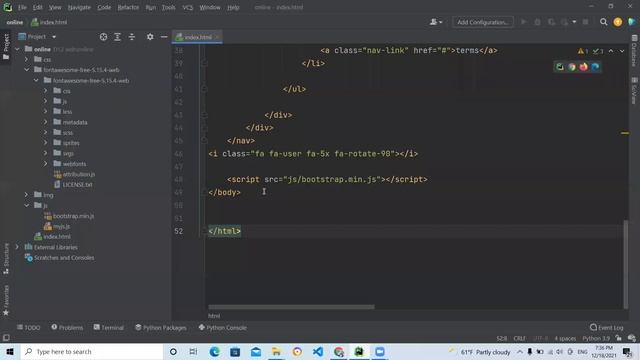The image size is (640, 360).
Task: Click Add Configuration button
Action: (x=483, y=22)
